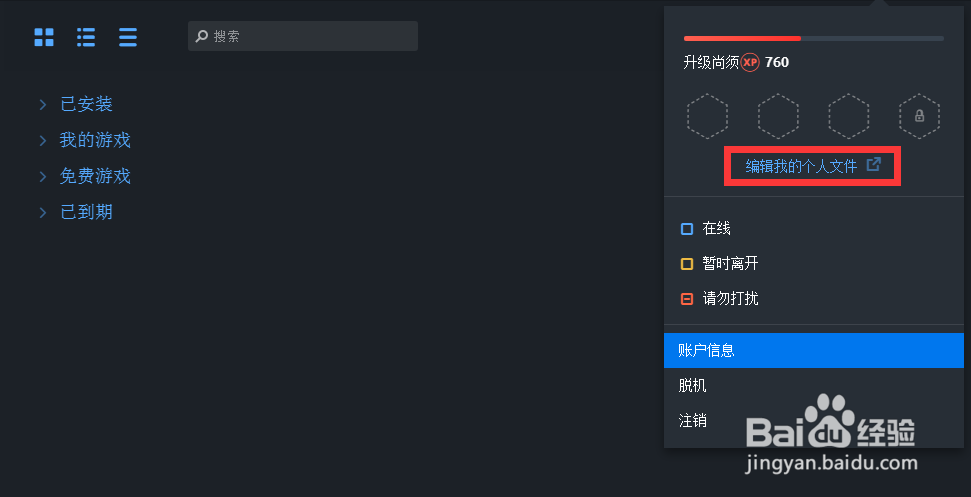Select the second empty hexagon badge slot
The width and height of the screenshot is (971, 497).
point(778,116)
